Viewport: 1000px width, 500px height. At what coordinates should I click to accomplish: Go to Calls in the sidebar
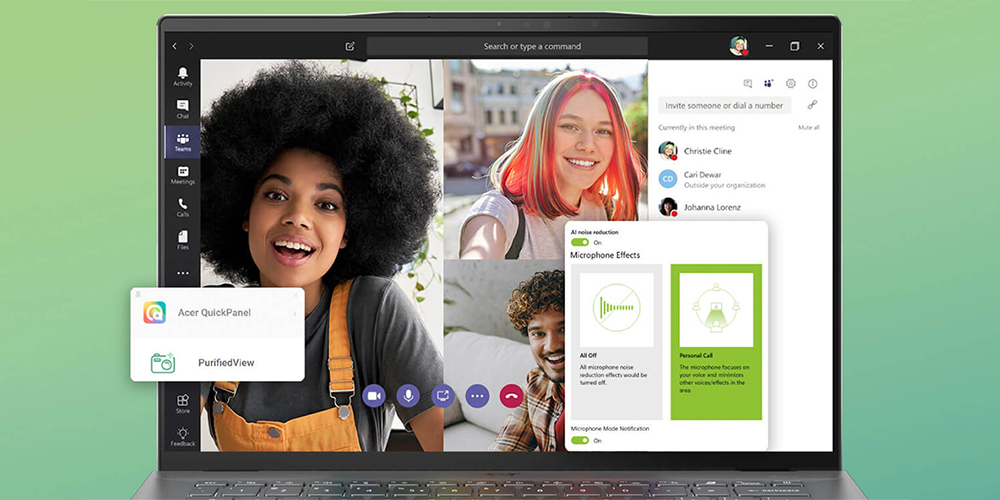(182, 207)
